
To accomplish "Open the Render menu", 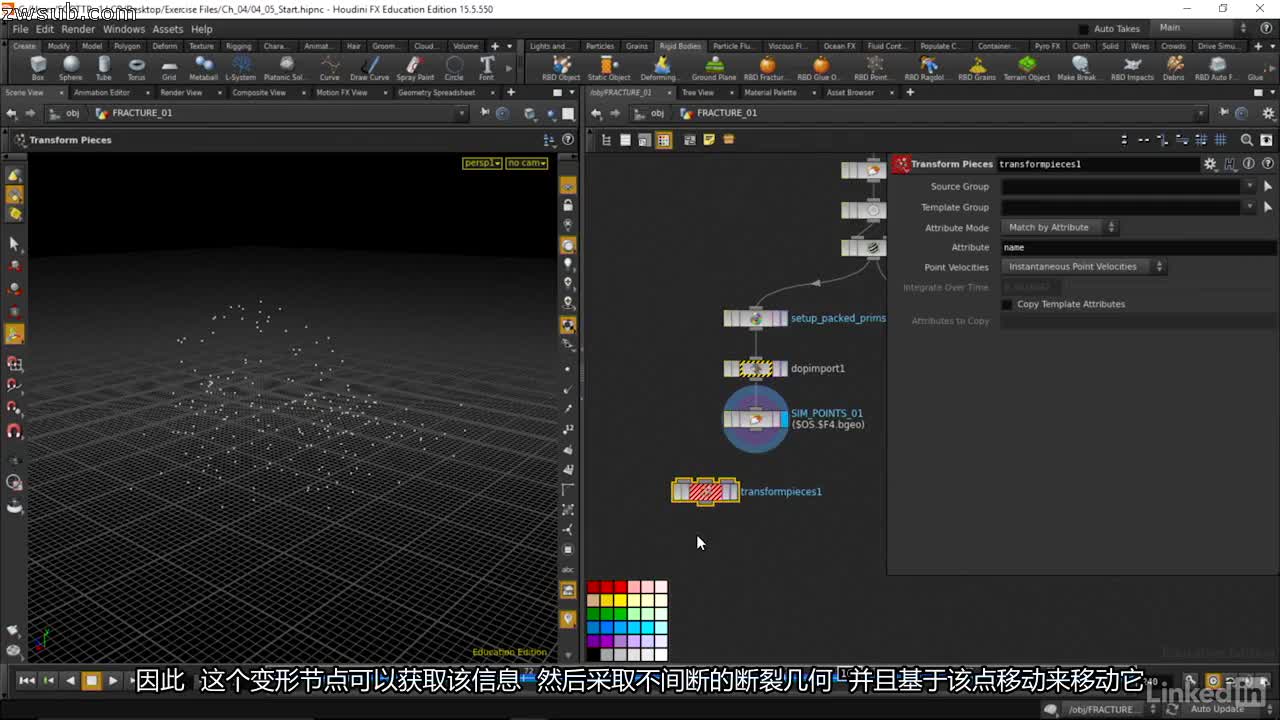I will pos(77,29).
